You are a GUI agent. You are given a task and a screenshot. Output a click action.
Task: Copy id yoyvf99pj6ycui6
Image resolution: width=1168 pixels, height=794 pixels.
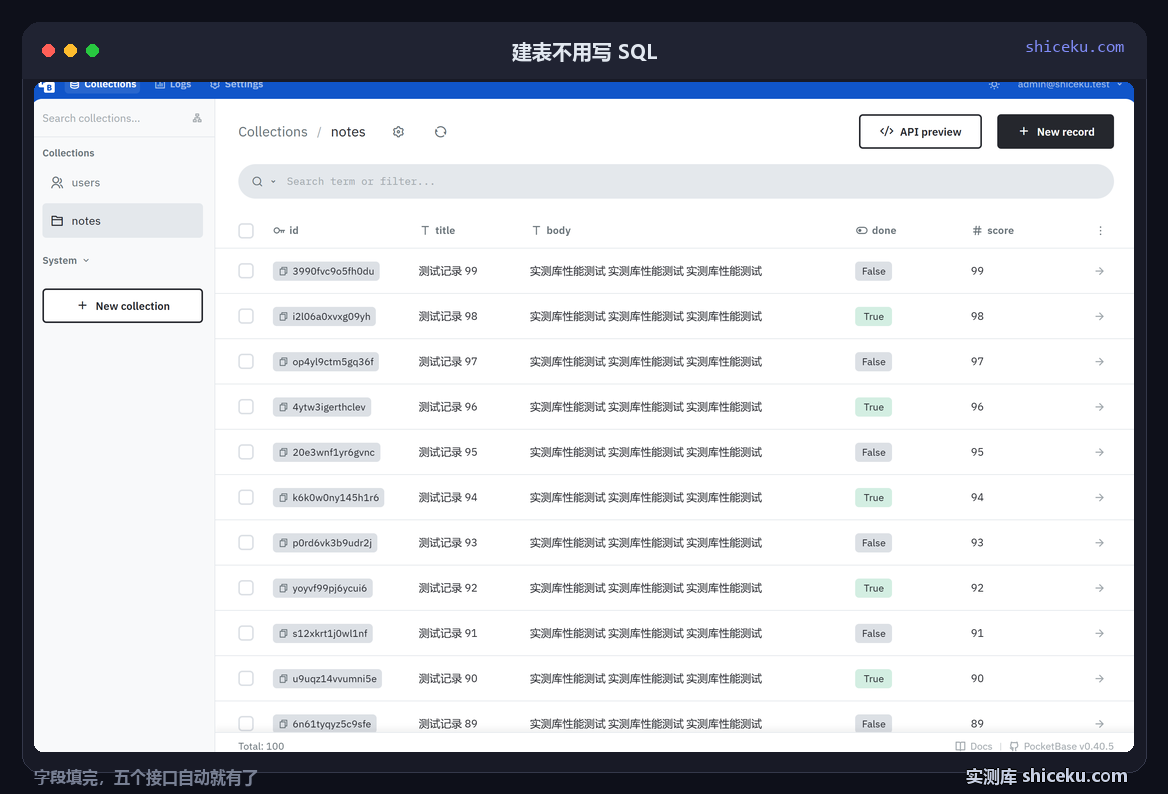pos(283,588)
